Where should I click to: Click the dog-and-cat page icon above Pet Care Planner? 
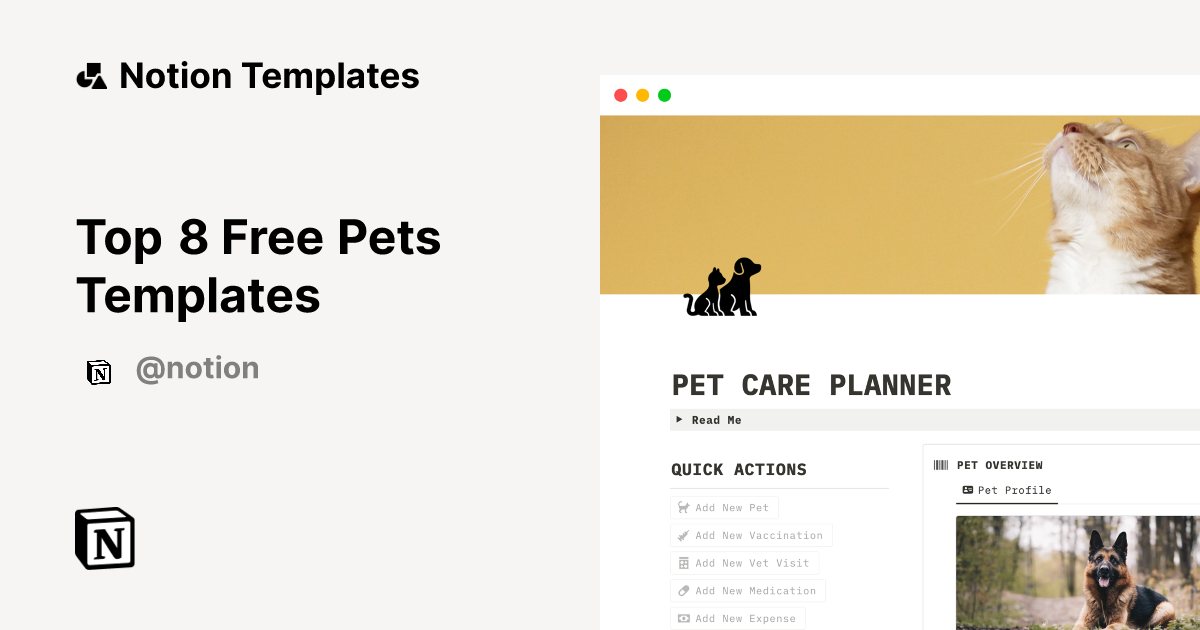(723, 288)
